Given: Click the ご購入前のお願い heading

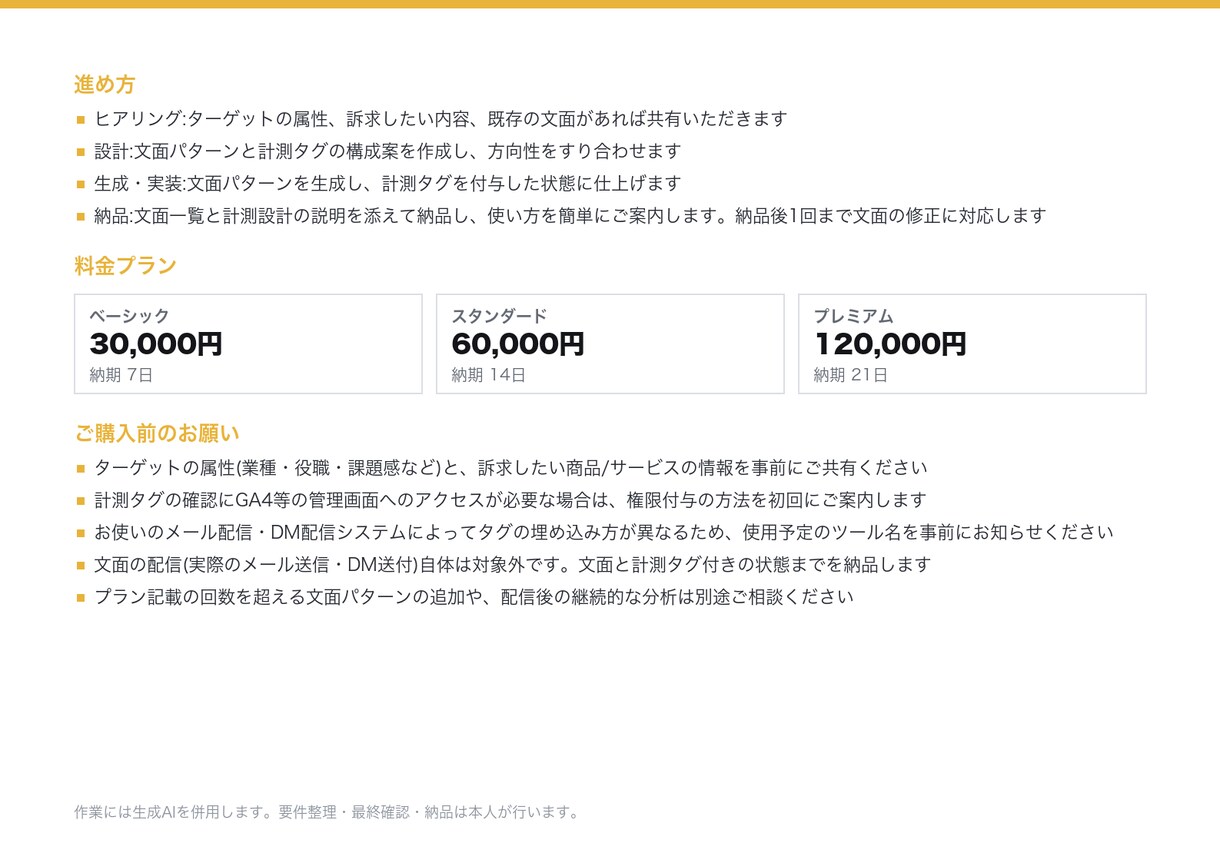Looking at the screenshot, I should coord(157,434).
